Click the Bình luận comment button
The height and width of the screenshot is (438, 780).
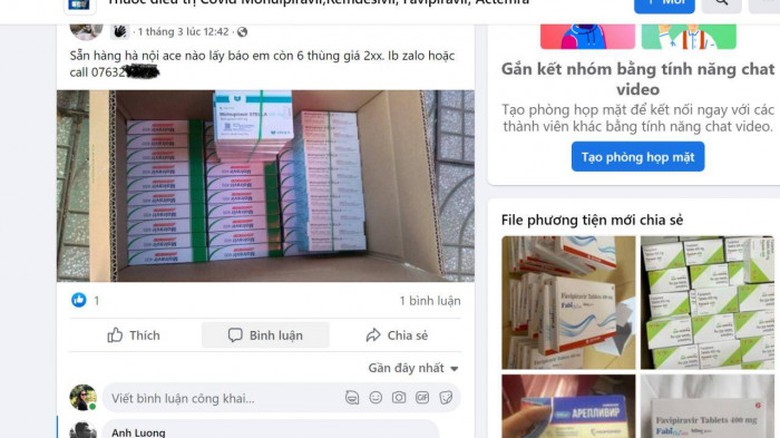pos(265,335)
